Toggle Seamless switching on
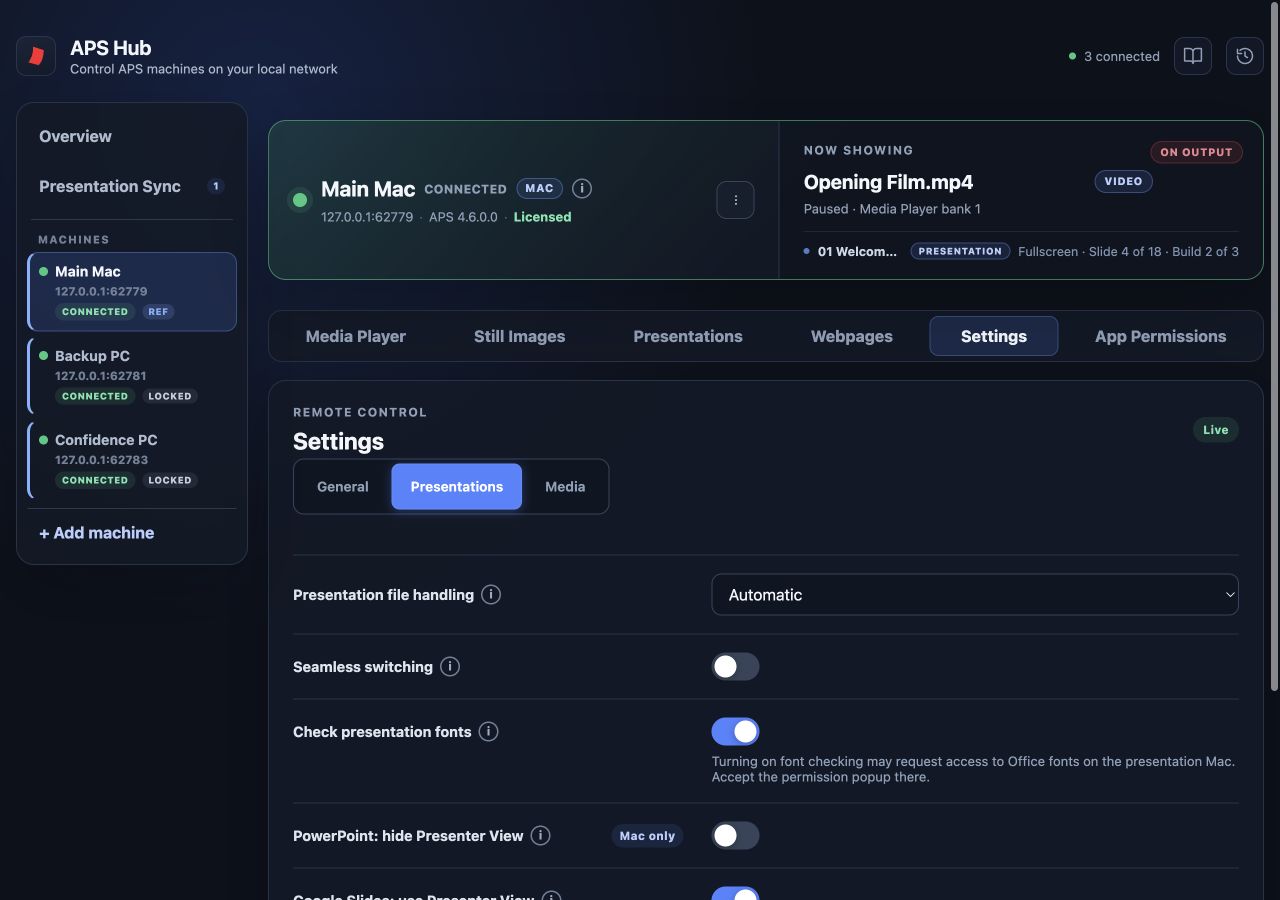This screenshot has height=900, width=1280. click(x=735, y=666)
